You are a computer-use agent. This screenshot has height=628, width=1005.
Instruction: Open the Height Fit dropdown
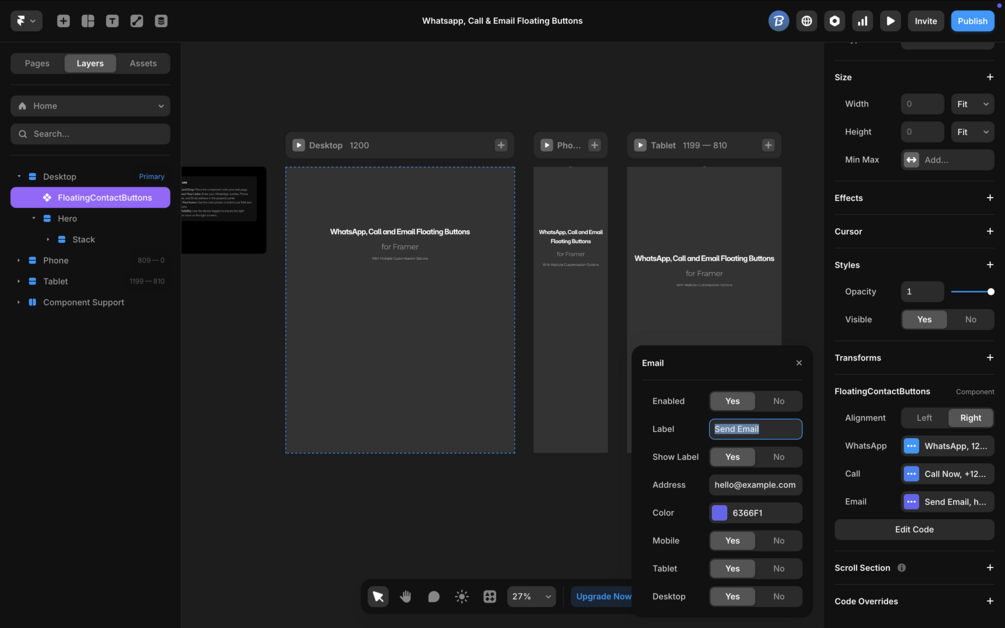pos(972,132)
